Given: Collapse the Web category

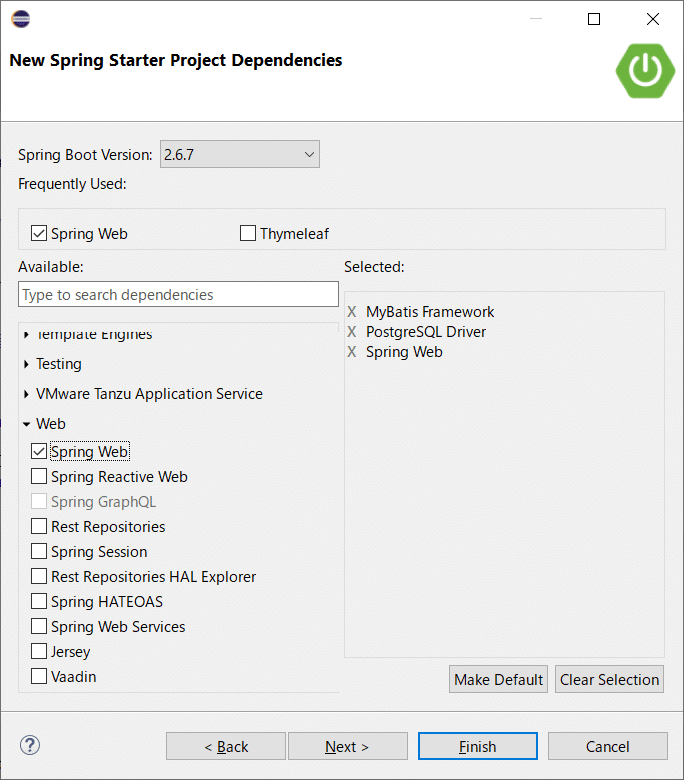Looking at the screenshot, I should pyautogui.click(x=26, y=424).
